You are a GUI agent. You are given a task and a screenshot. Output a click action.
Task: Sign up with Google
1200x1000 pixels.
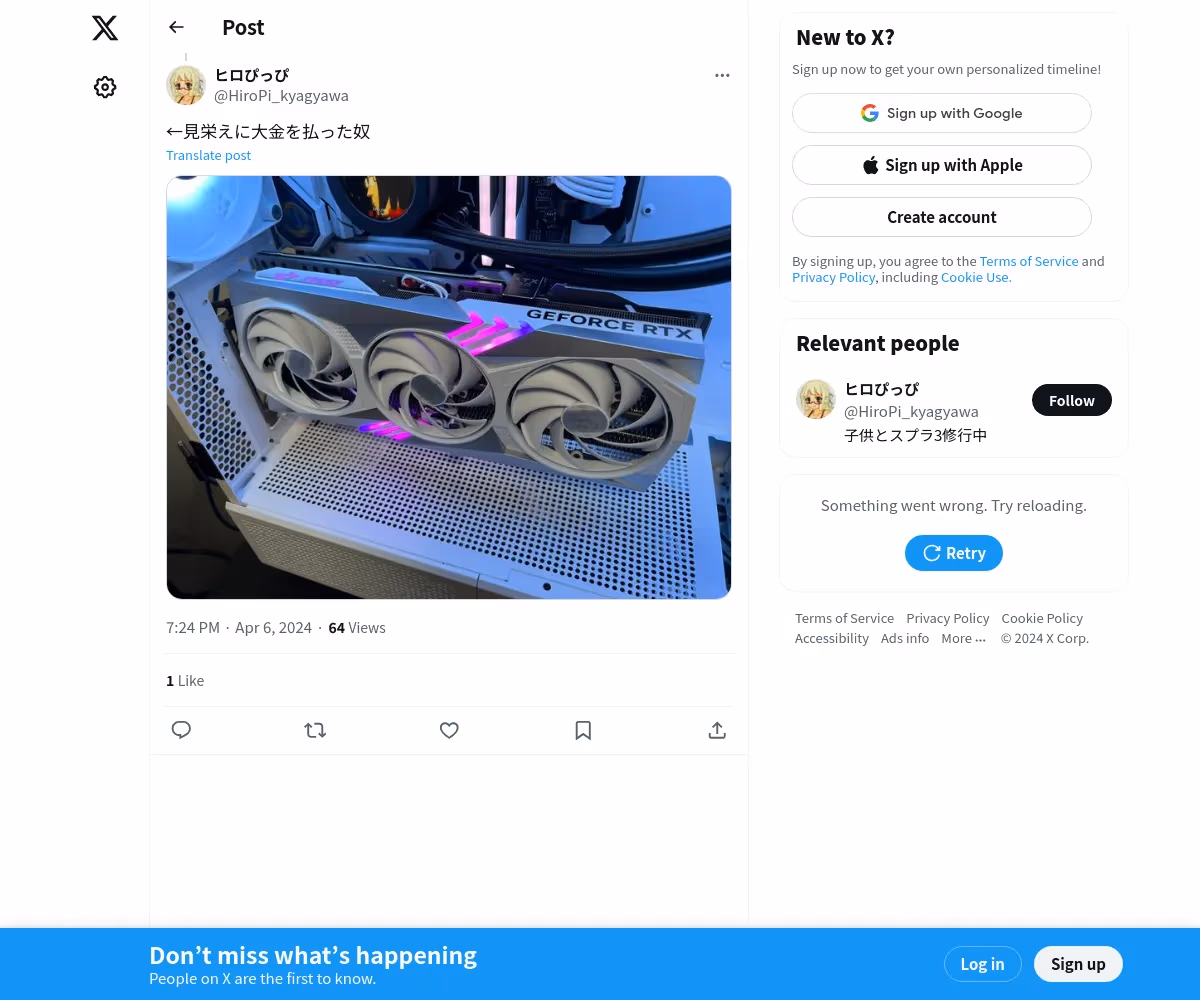point(942,113)
